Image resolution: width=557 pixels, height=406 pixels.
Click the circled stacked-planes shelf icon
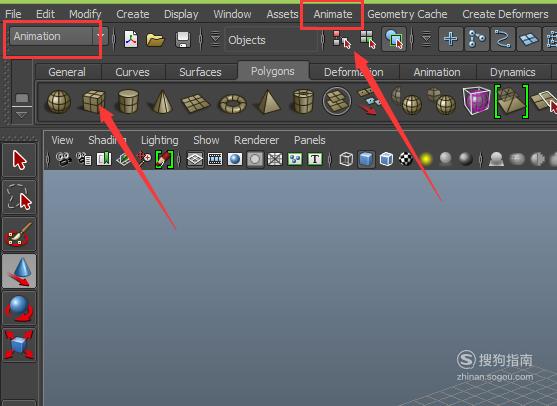coord(336,102)
